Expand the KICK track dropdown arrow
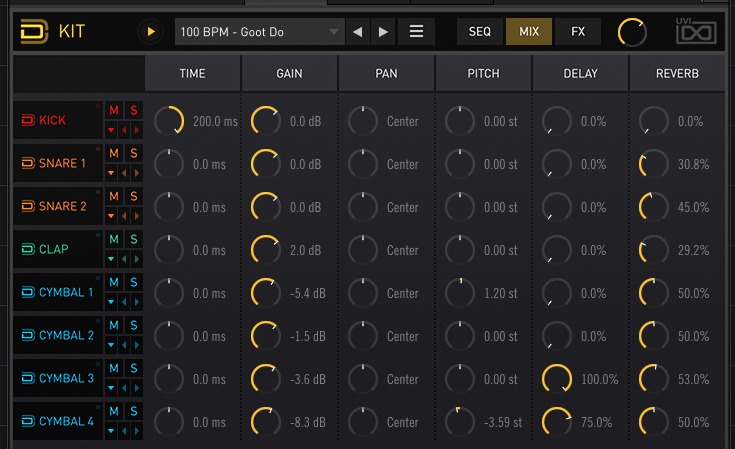735x449 pixels. 111,130
